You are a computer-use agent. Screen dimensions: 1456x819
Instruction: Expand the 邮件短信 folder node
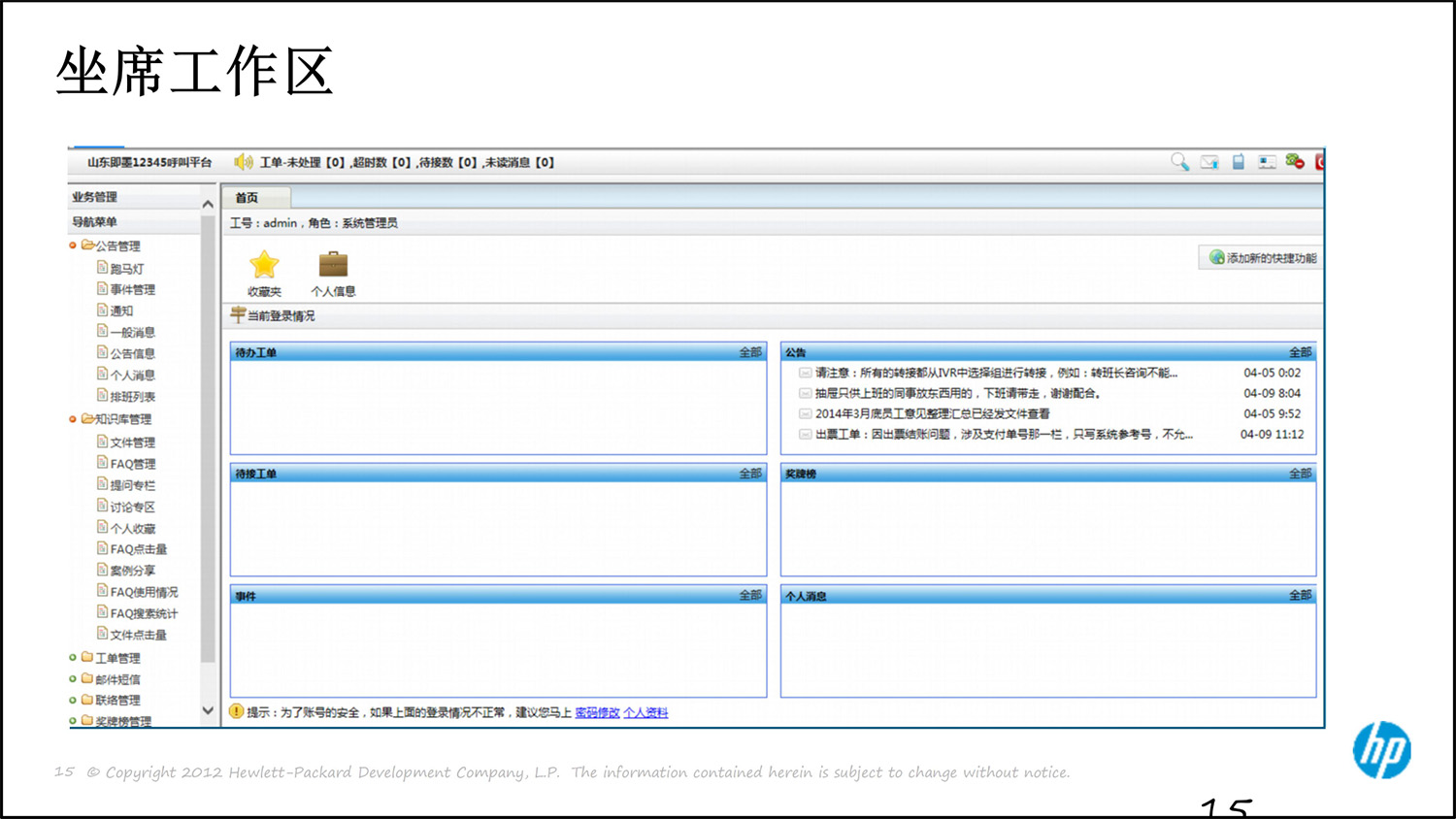(x=73, y=679)
